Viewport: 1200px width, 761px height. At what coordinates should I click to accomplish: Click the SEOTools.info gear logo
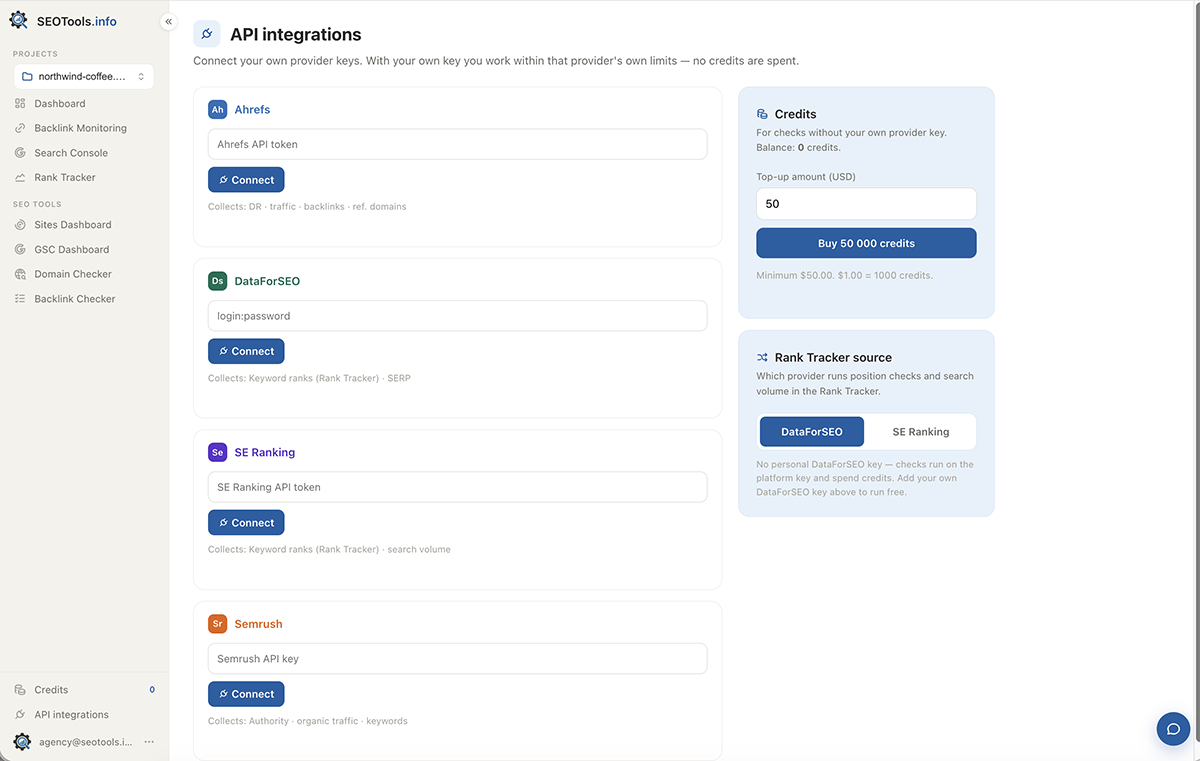[18, 20]
